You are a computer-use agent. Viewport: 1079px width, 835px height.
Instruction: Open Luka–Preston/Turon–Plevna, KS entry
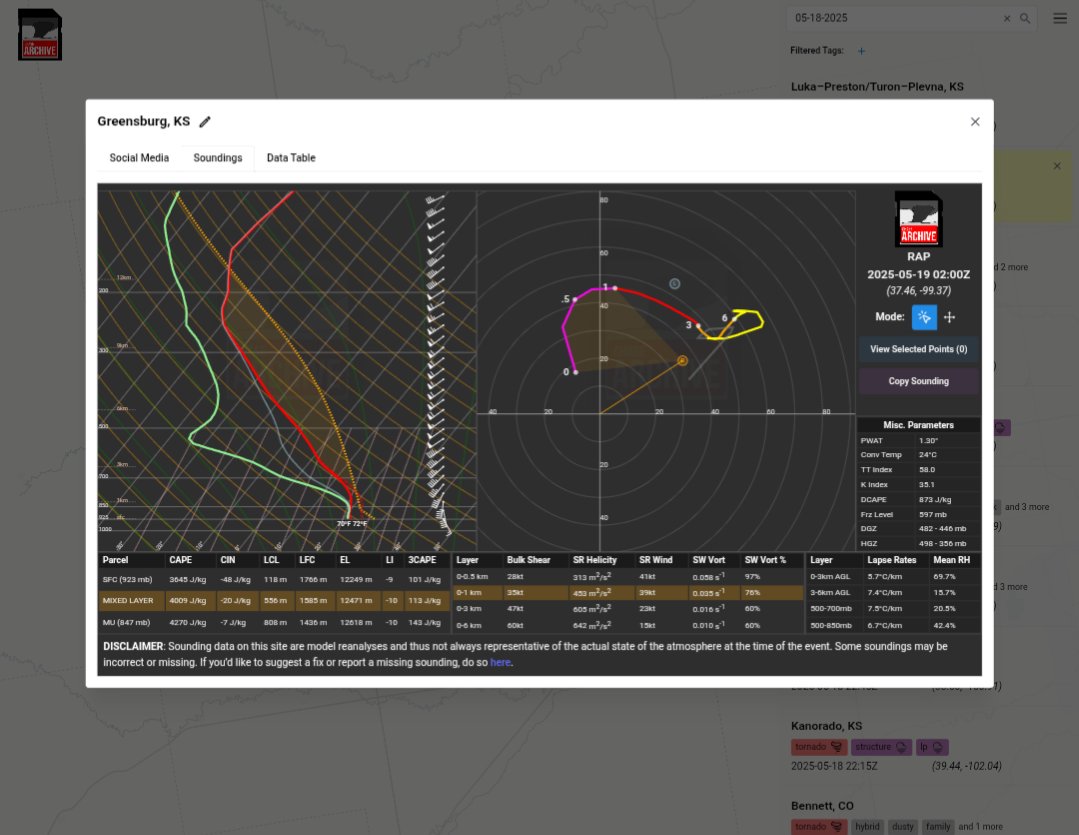[x=877, y=87]
